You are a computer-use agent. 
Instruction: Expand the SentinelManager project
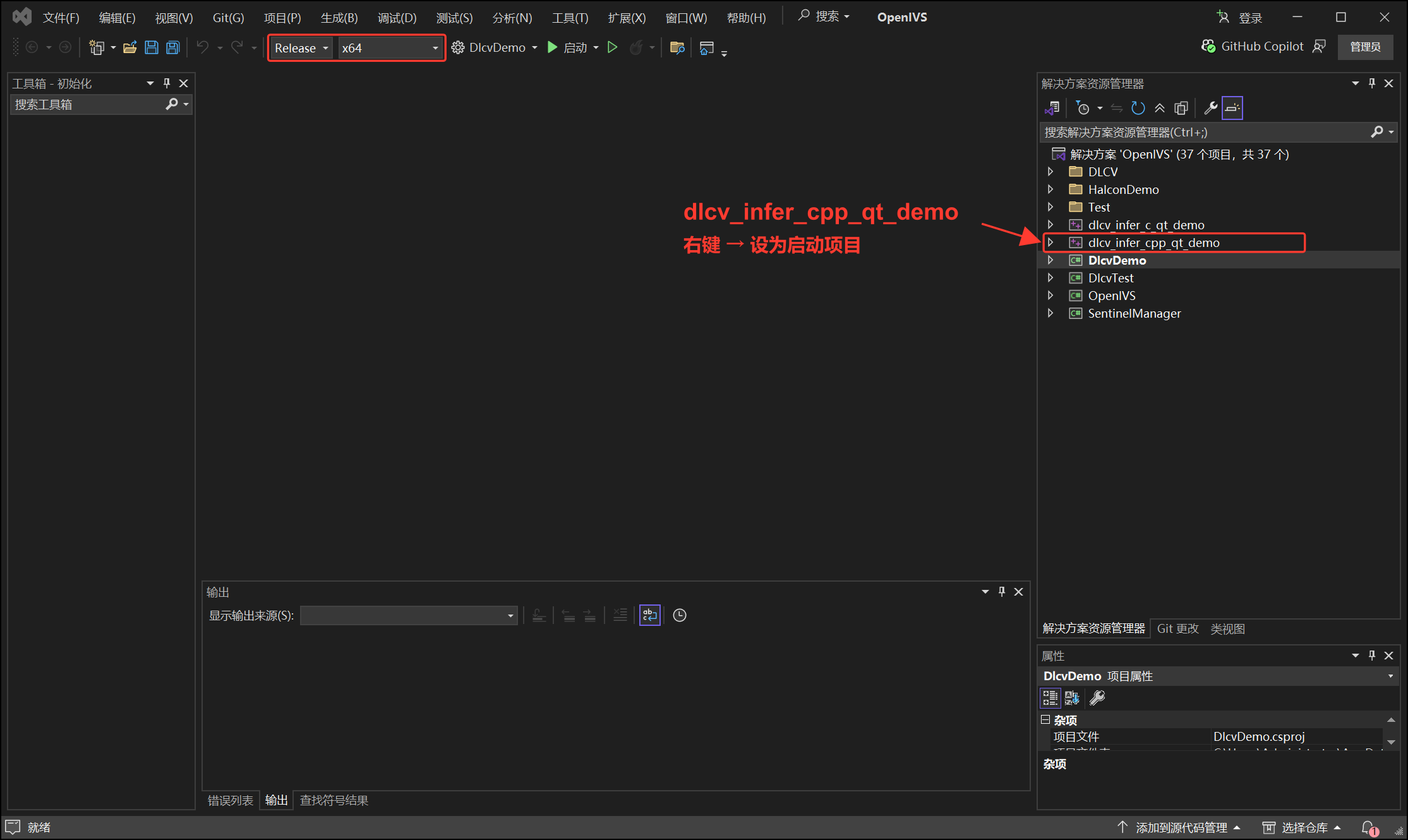[x=1050, y=313]
